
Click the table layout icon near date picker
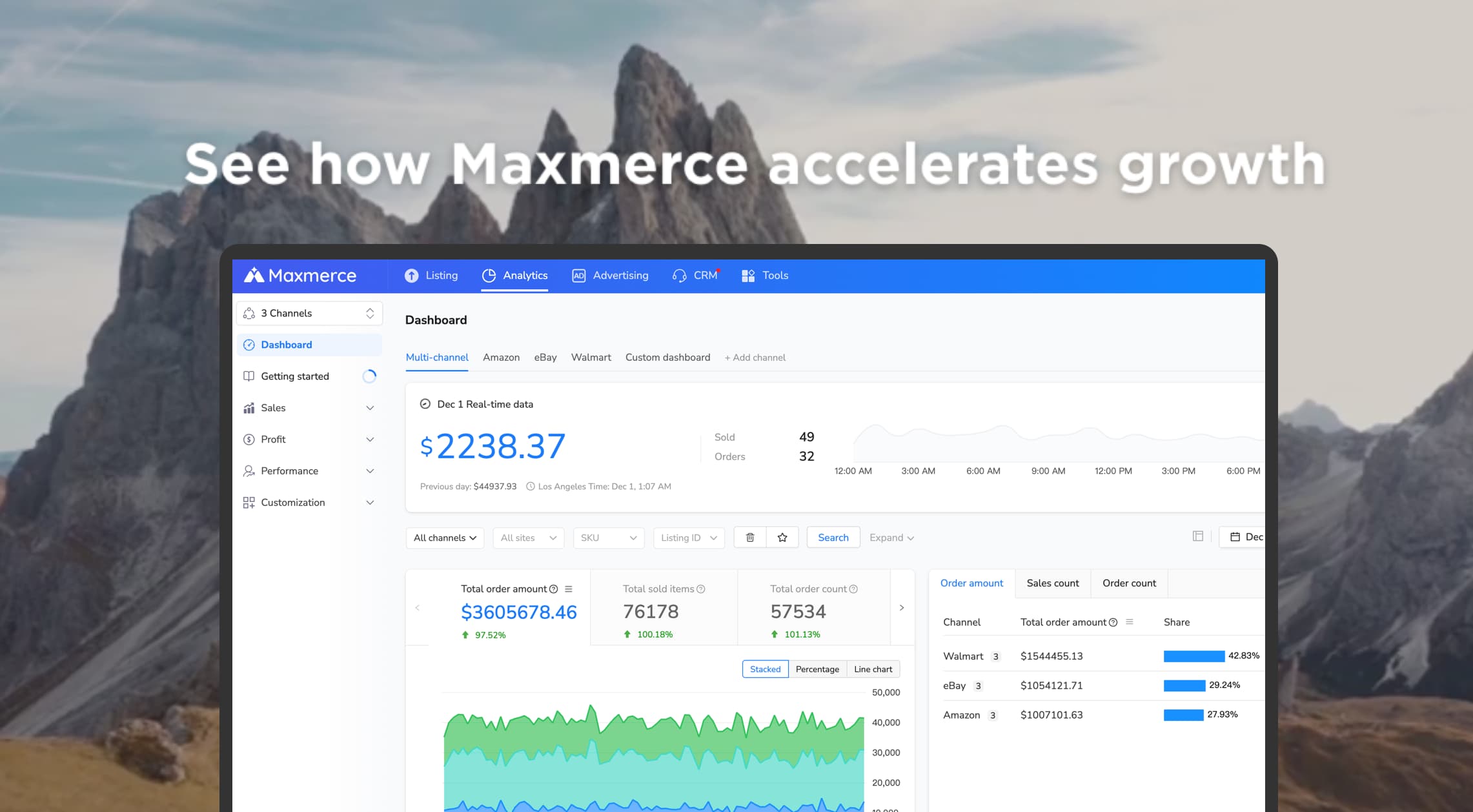1198,536
